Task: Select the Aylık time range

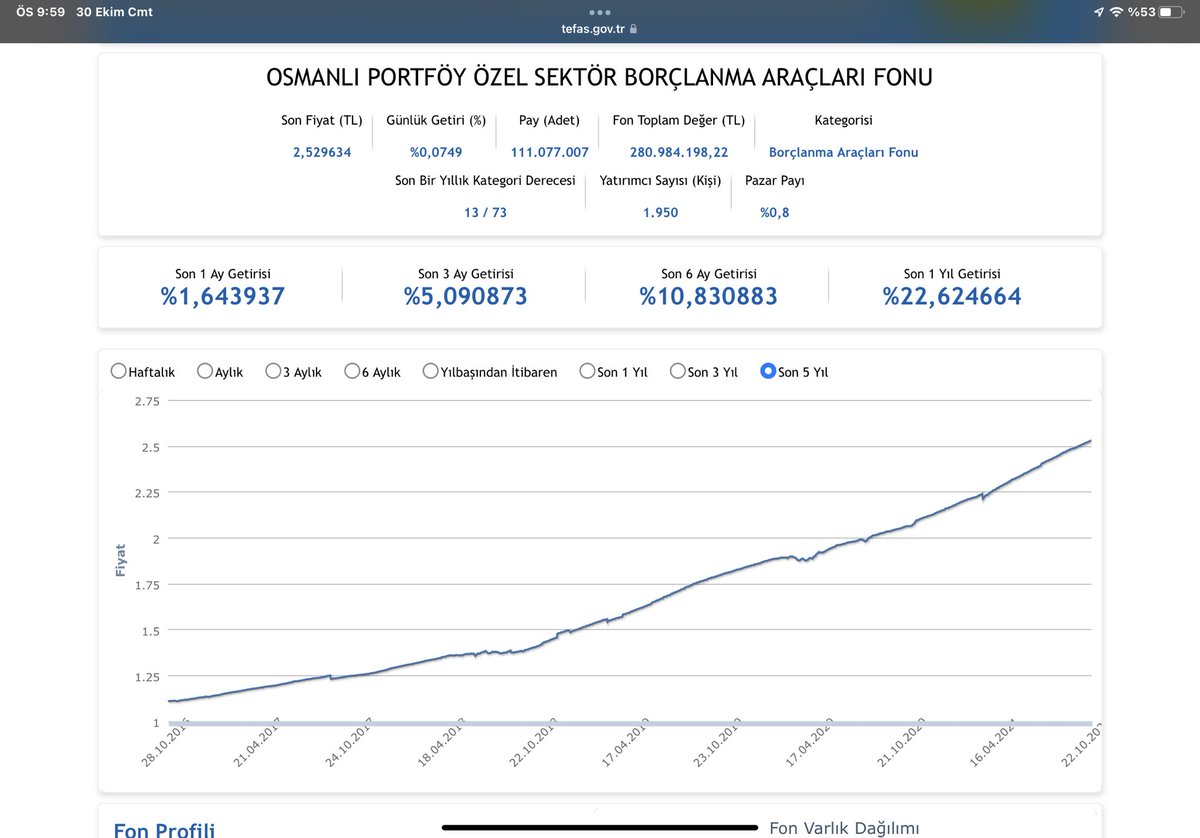Action: (205, 371)
